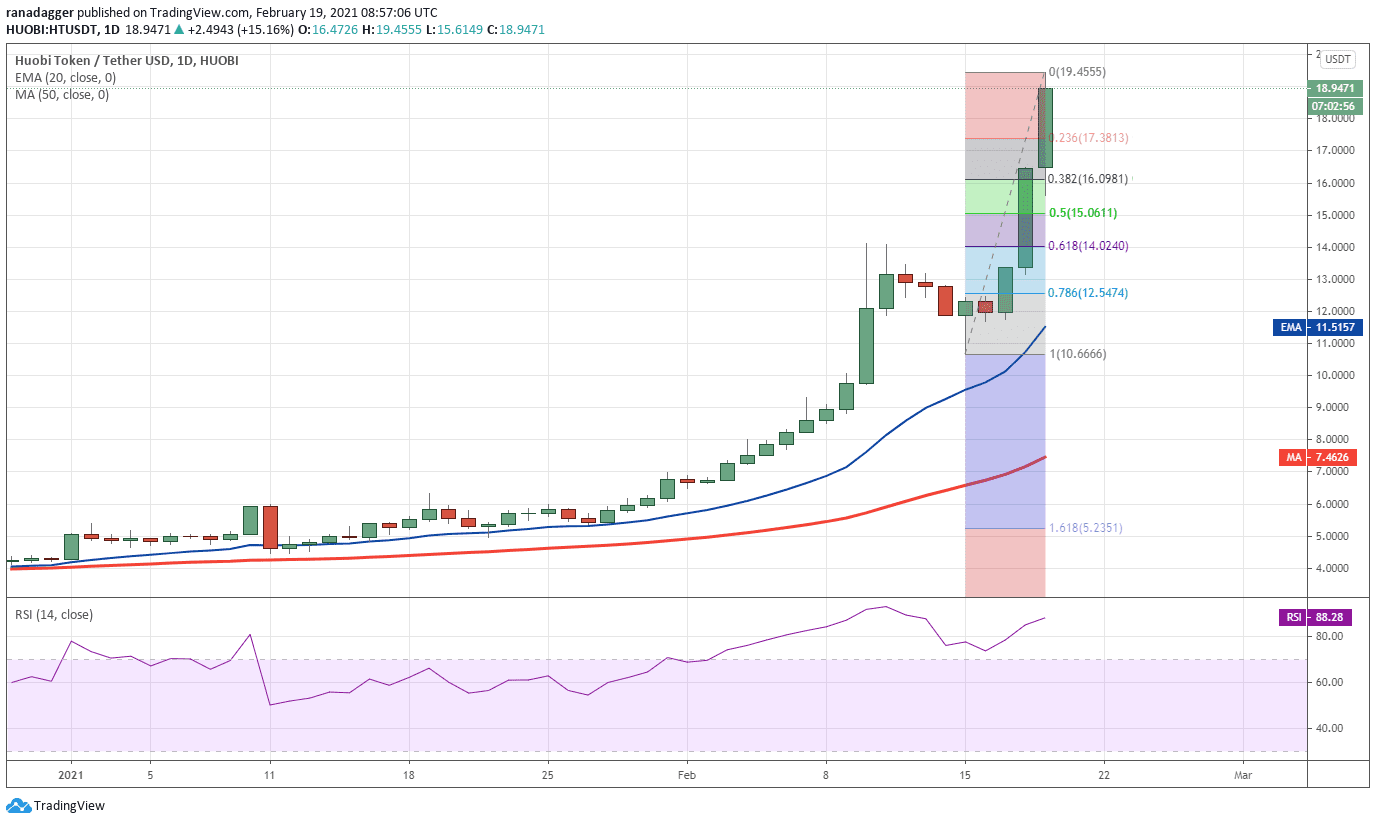Click the 0(19.4555) Fibonacci top label
The width and height of the screenshot is (1376, 824).
click(1076, 72)
